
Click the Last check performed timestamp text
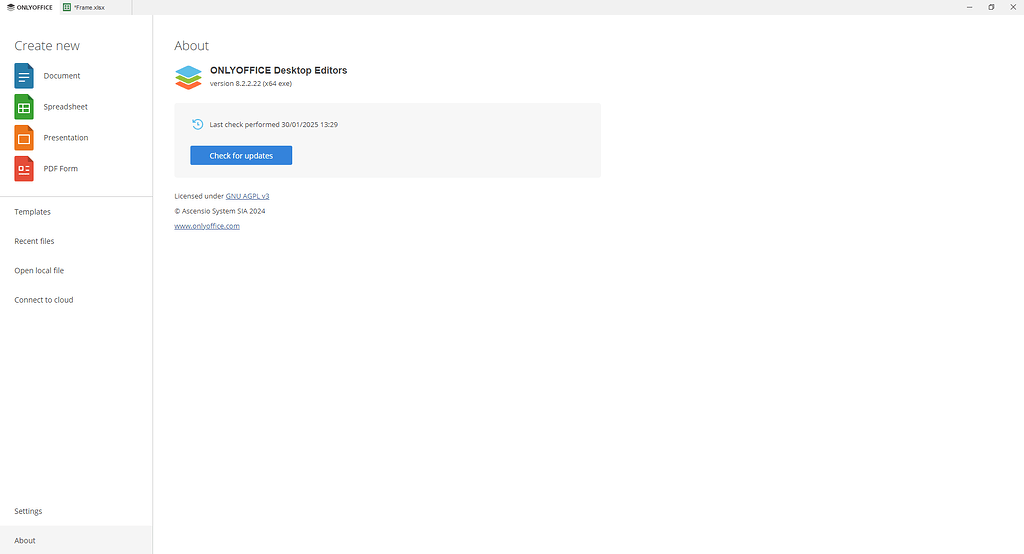(274, 124)
